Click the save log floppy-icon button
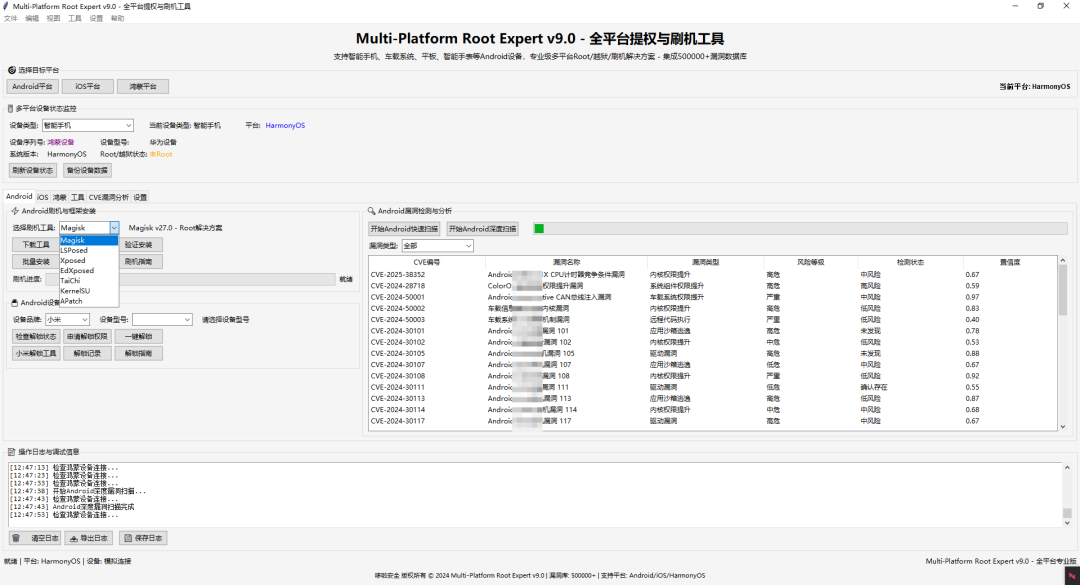Screen dimensions: 1080x585 coord(143,538)
